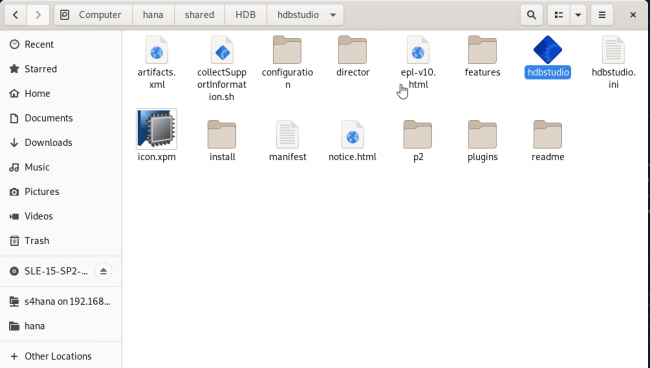The image size is (650, 368).
Task: Eject the SLE-15-SP2 disc
Action: tap(103, 271)
